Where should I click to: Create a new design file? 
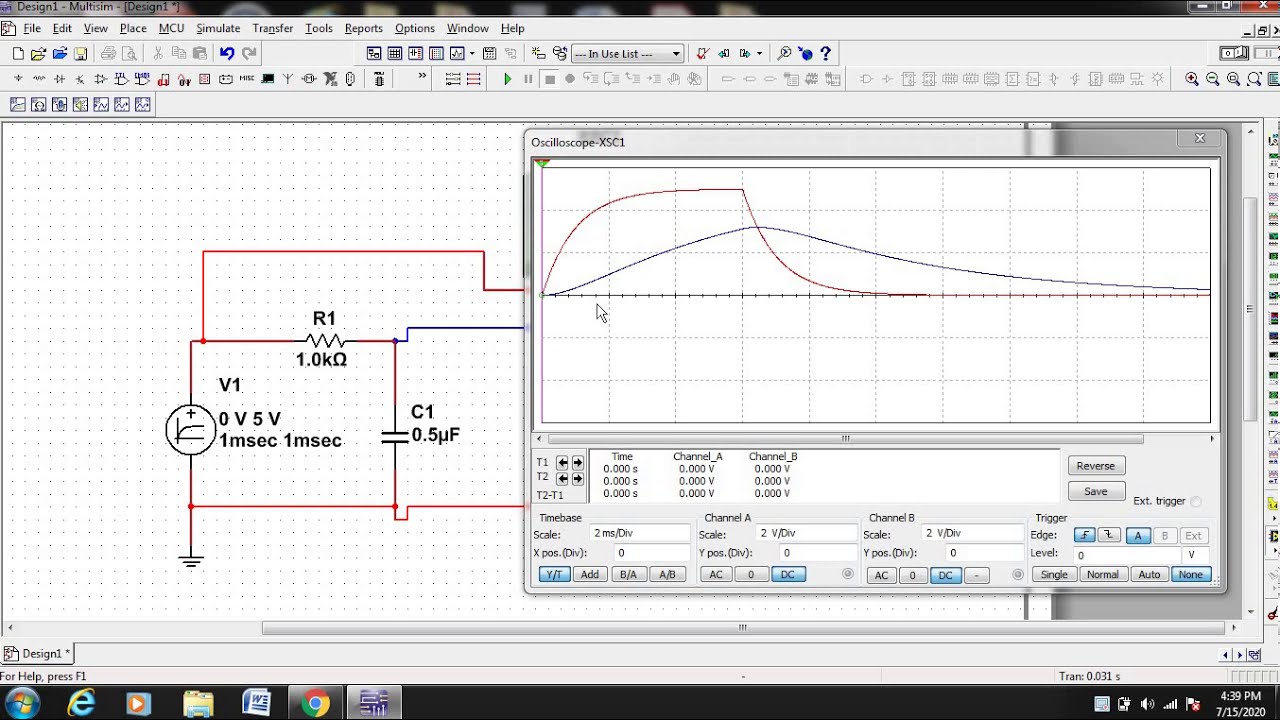[17, 54]
